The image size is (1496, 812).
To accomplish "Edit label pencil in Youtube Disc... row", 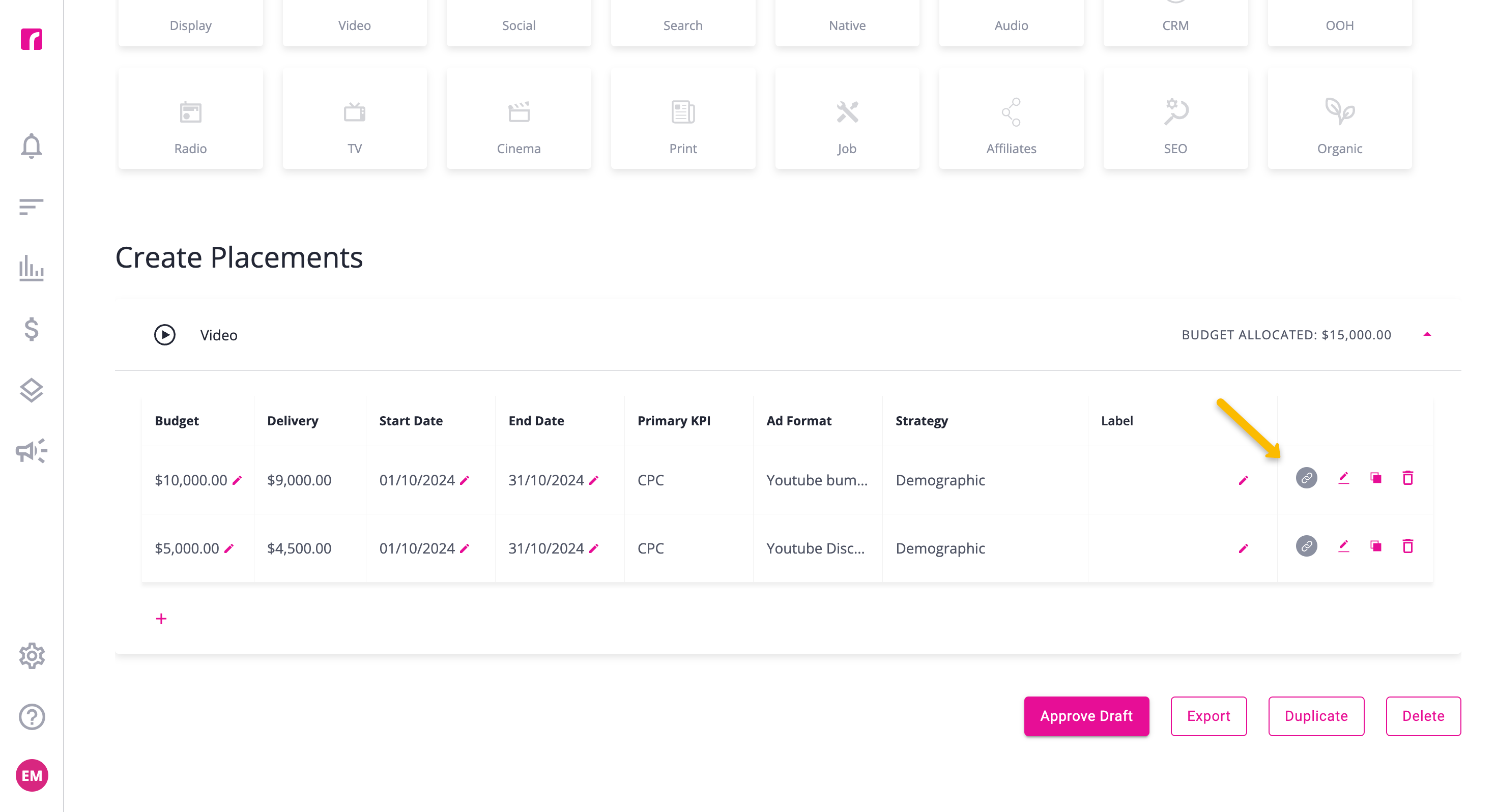I will (x=1244, y=548).
